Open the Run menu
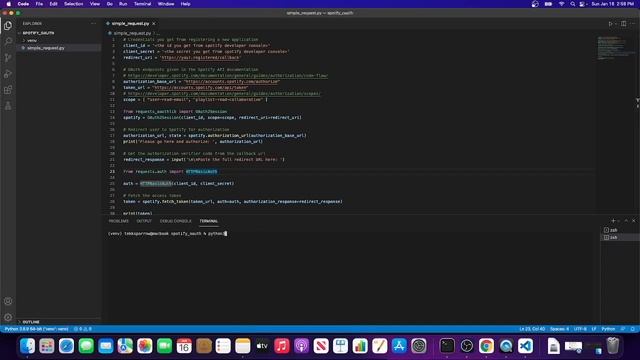This screenshot has width=640, height=360. click(x=123, y=4)
